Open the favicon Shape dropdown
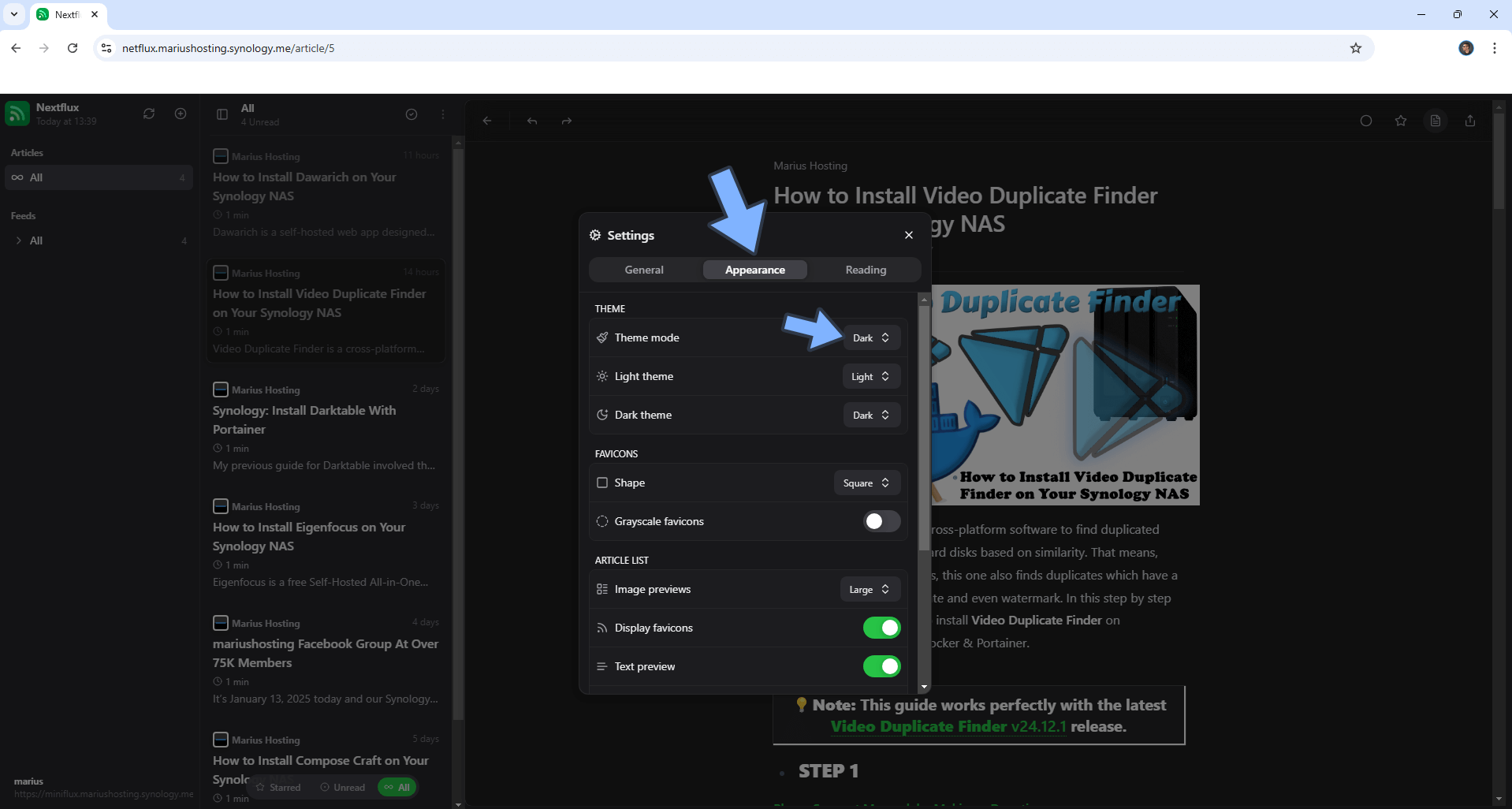Image resolution: width=1512 pixels, height=809 pixels. click(x=866, y=483)
